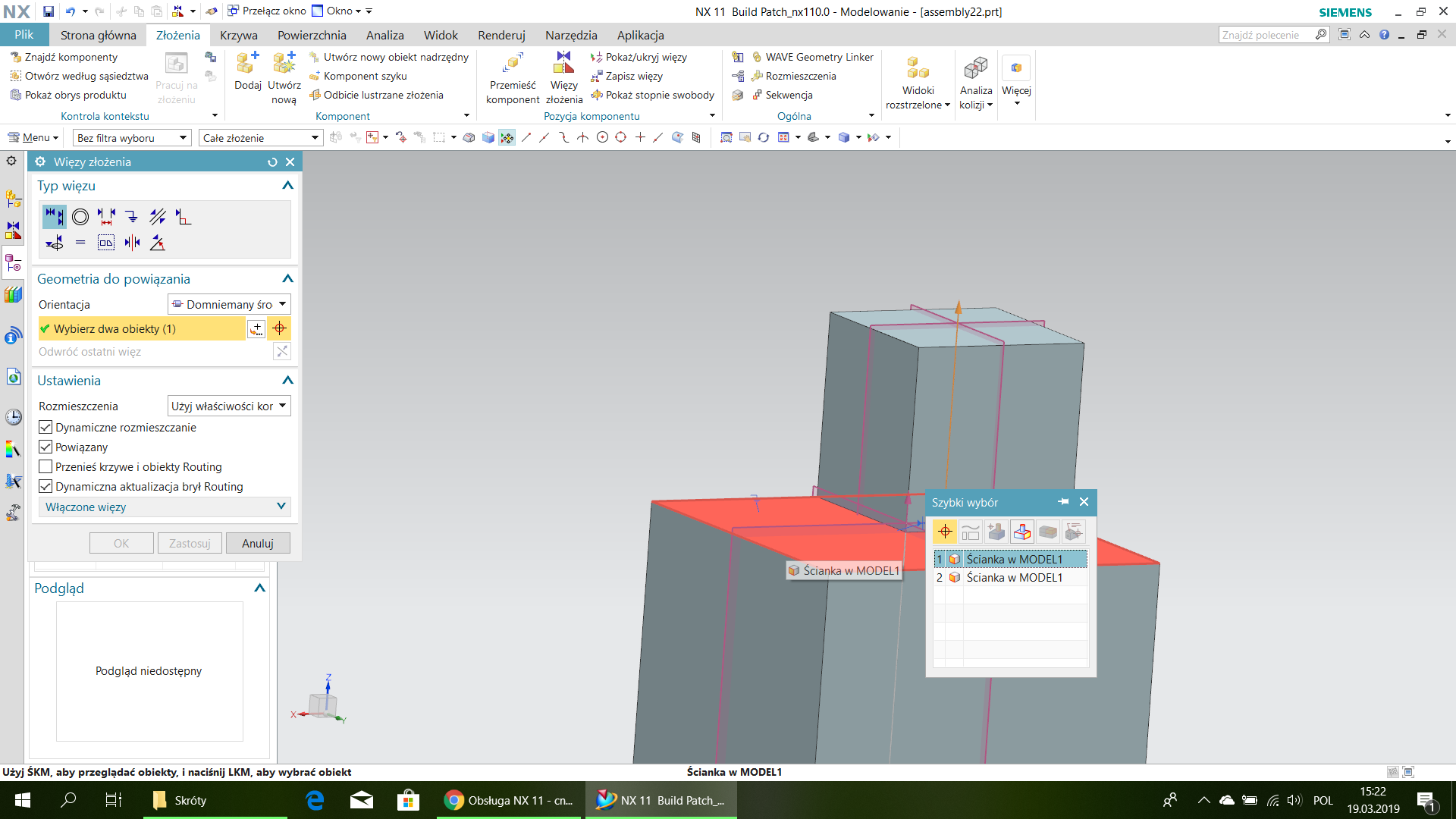1456x819 pixels.
Task: Click Znajdź komponenty
Action: click(64, 57)
